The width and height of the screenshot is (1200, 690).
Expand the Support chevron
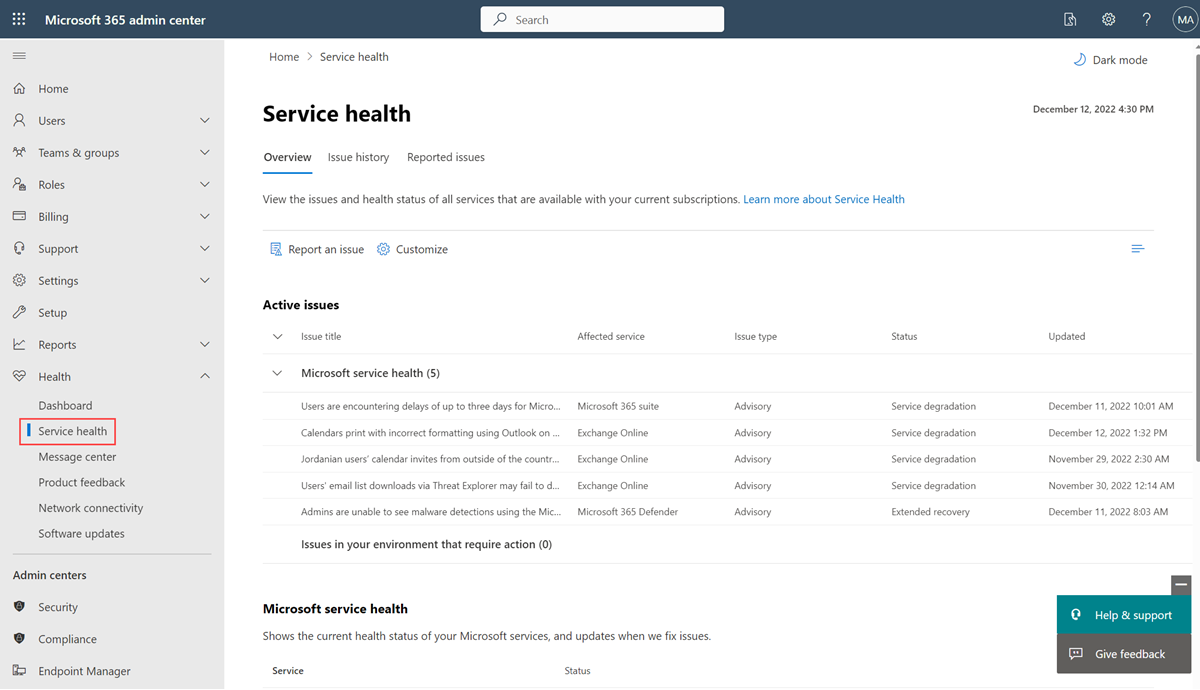coord(205,249)
